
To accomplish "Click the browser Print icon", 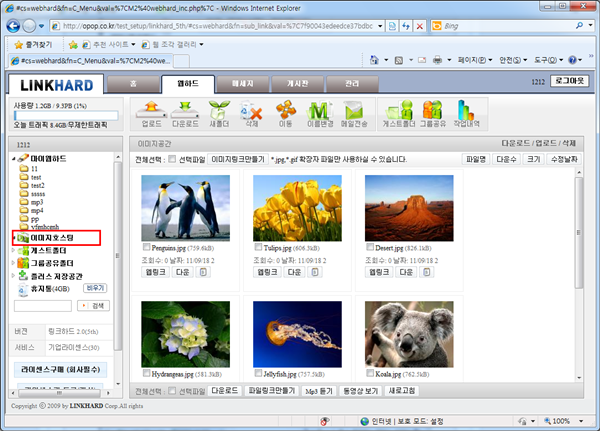I will 437,60.
